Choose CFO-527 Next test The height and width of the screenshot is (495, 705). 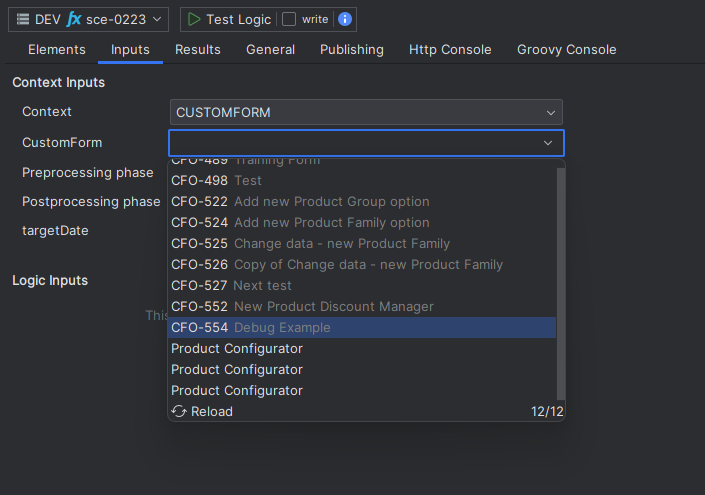pos(362,285)
